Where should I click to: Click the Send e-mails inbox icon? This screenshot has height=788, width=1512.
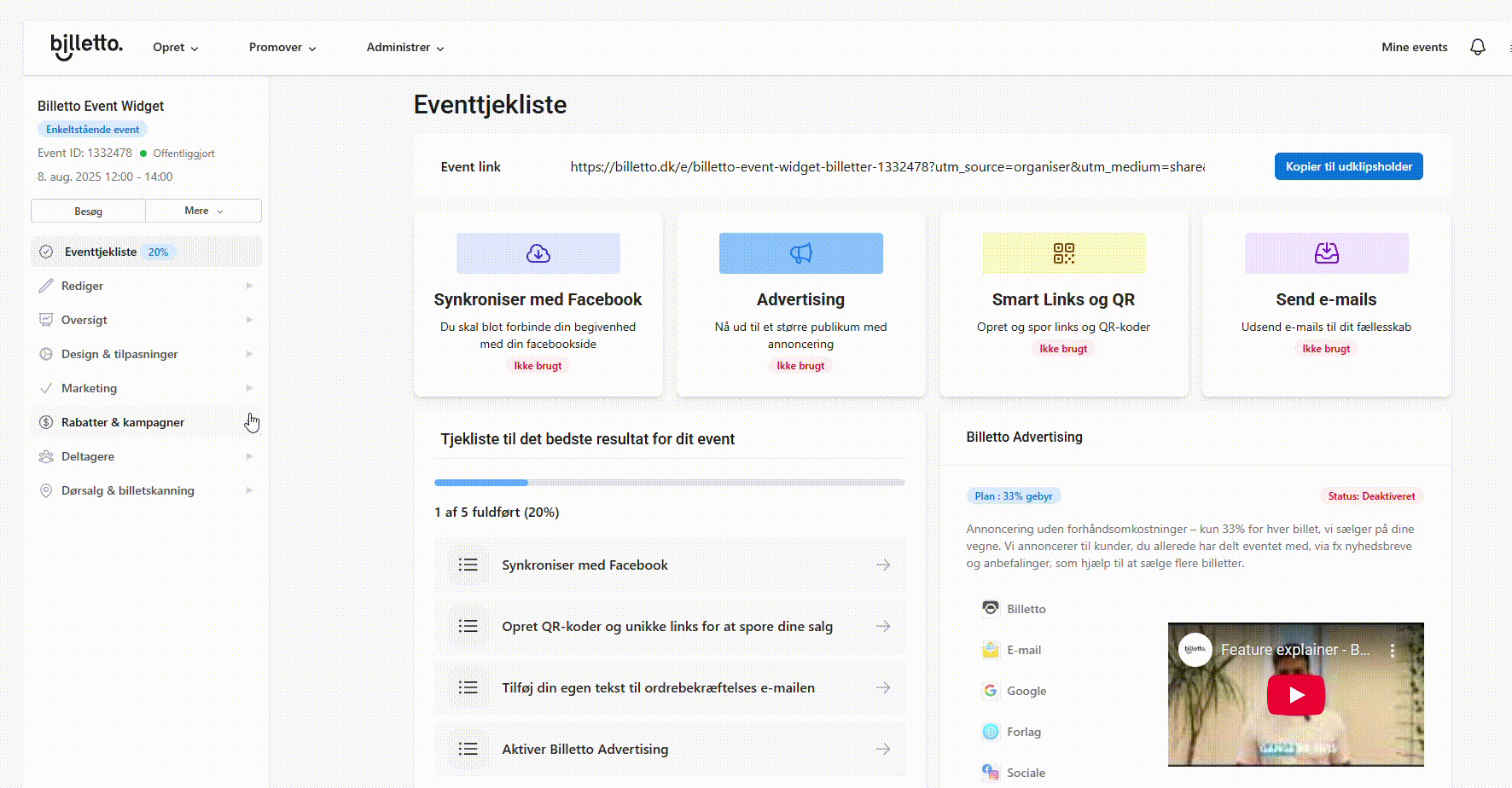click(x=1326, y=253)
